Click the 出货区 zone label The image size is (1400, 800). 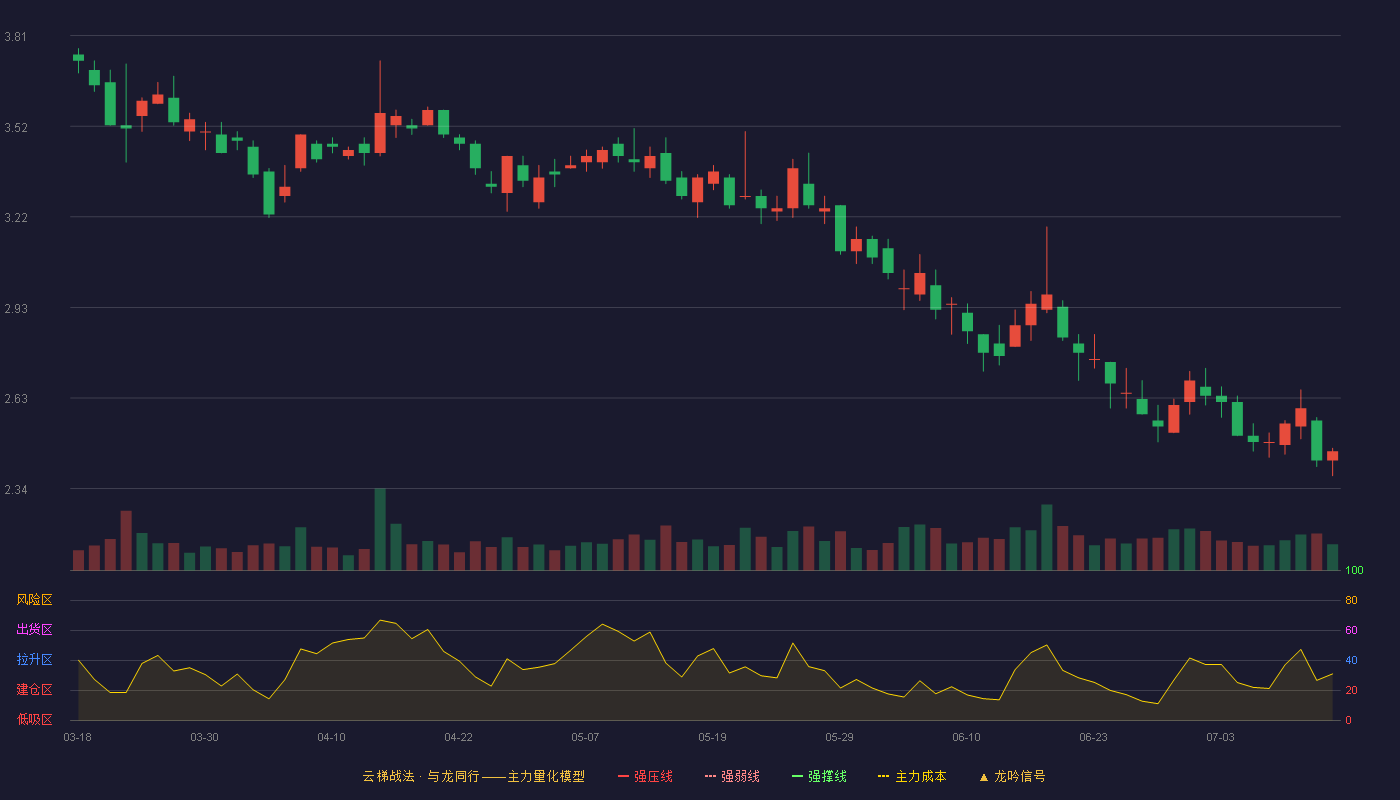tap(34, 630)
